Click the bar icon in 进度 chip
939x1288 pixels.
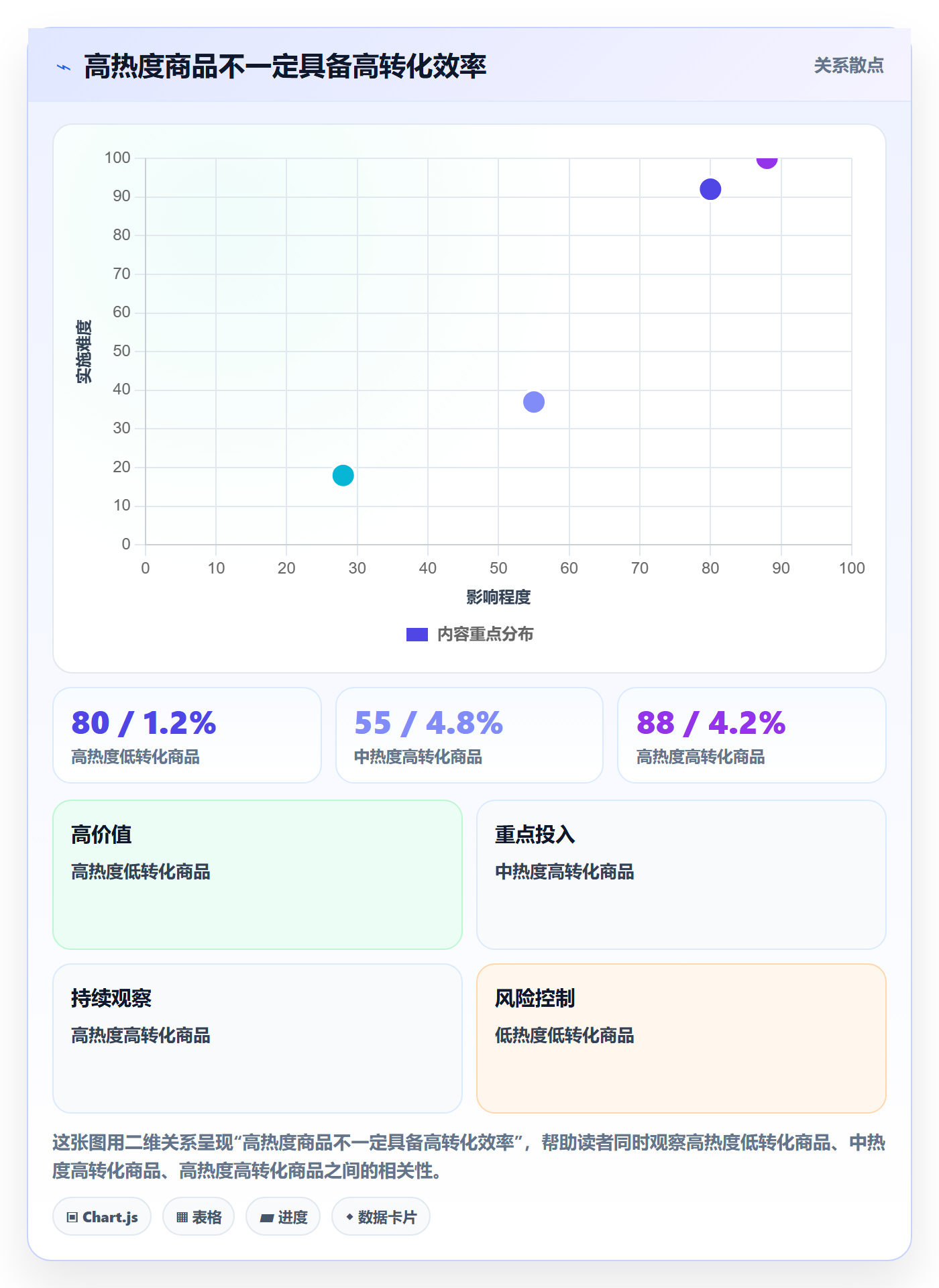pos(267,1218)
